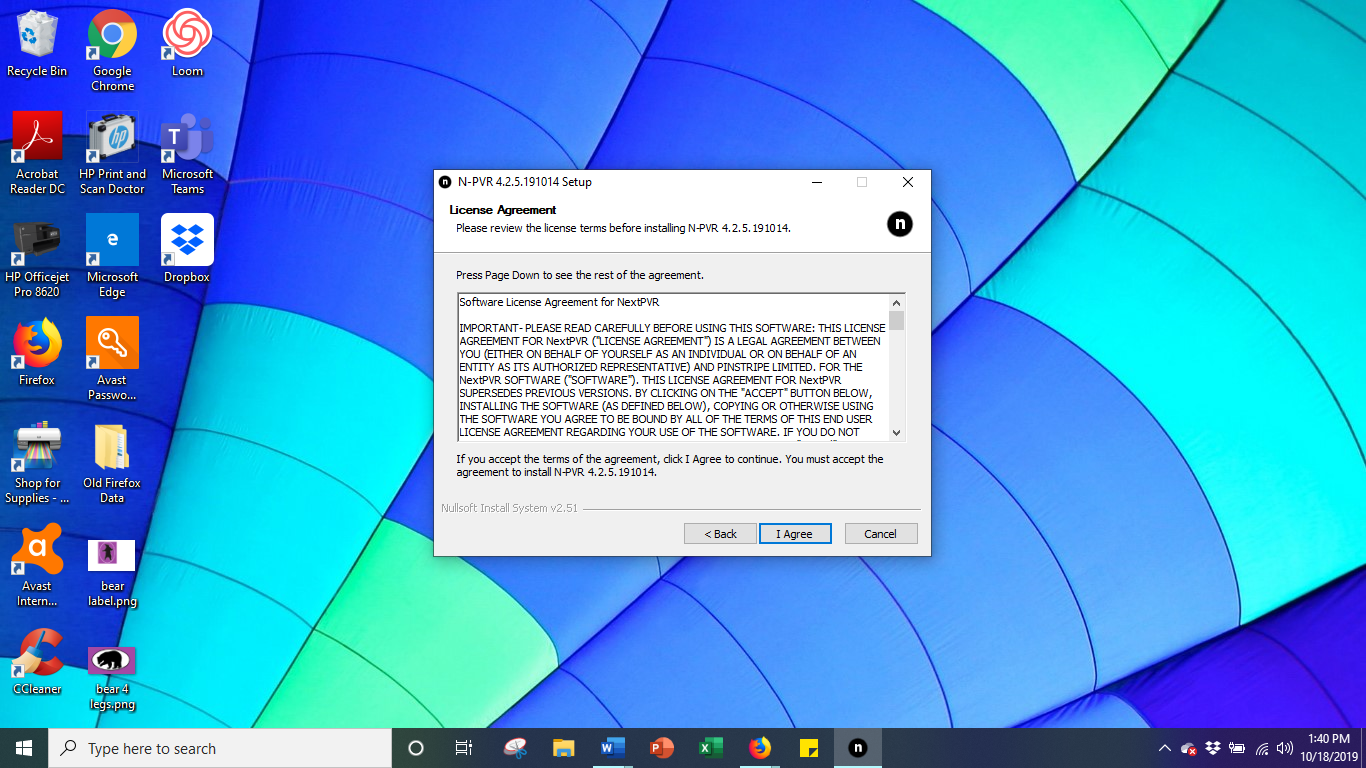Screen dimensions: 1366x768
Task: Close the N-PVR Setup window
Action: [908, 182]
